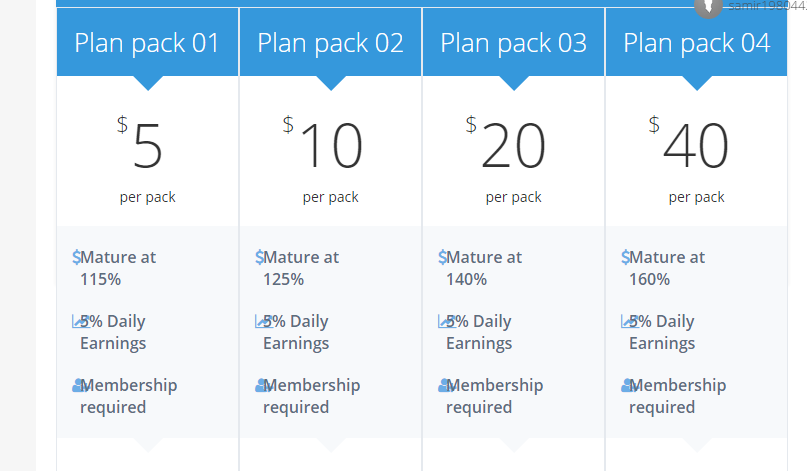
Task: Select the Plan pack 03 header
Action: [513, 42]
